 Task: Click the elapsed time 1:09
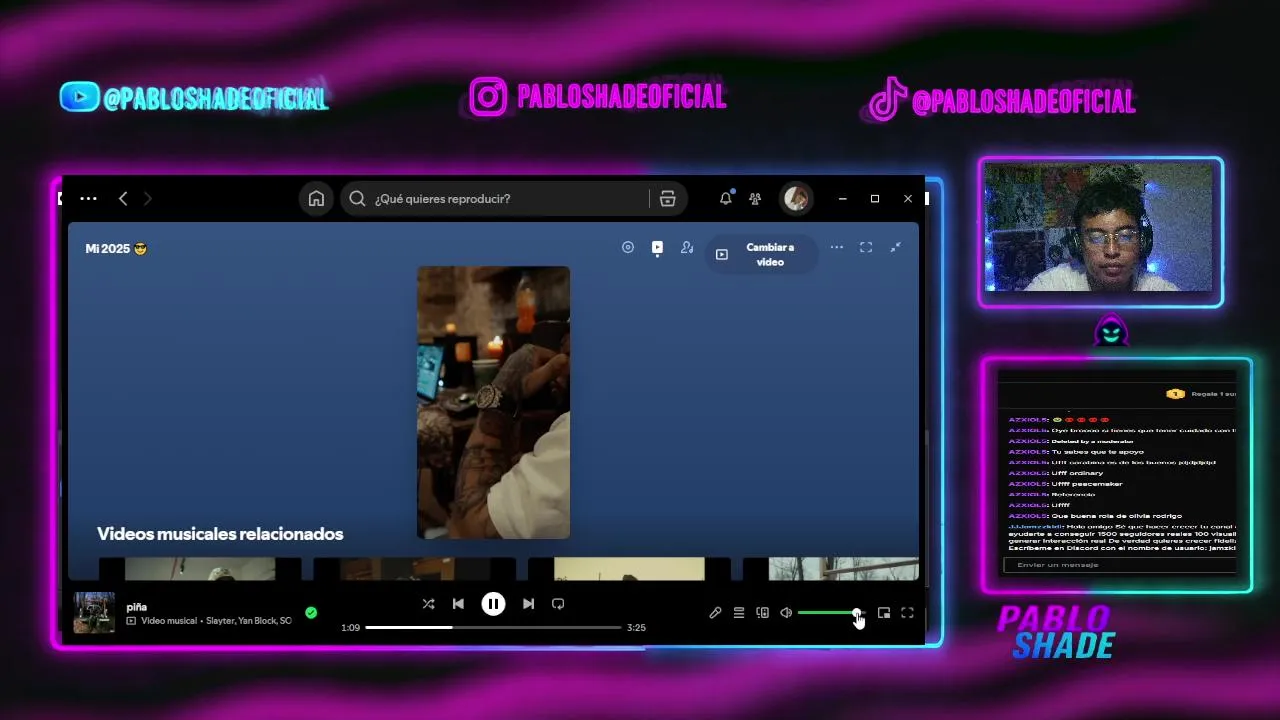[350, 628]
